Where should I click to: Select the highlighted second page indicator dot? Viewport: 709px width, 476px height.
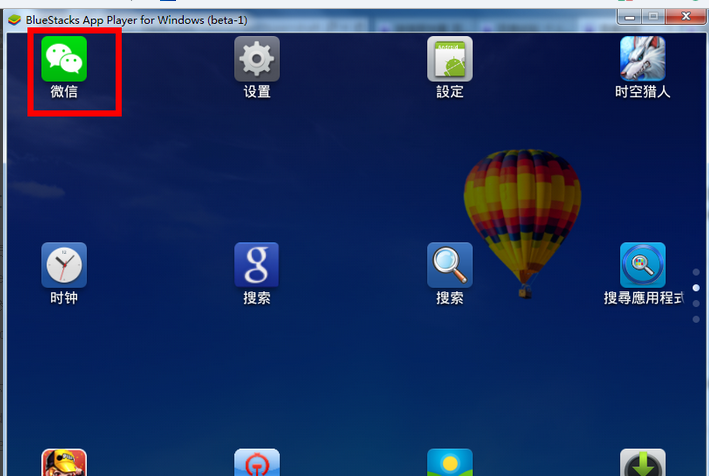[696, 288]
